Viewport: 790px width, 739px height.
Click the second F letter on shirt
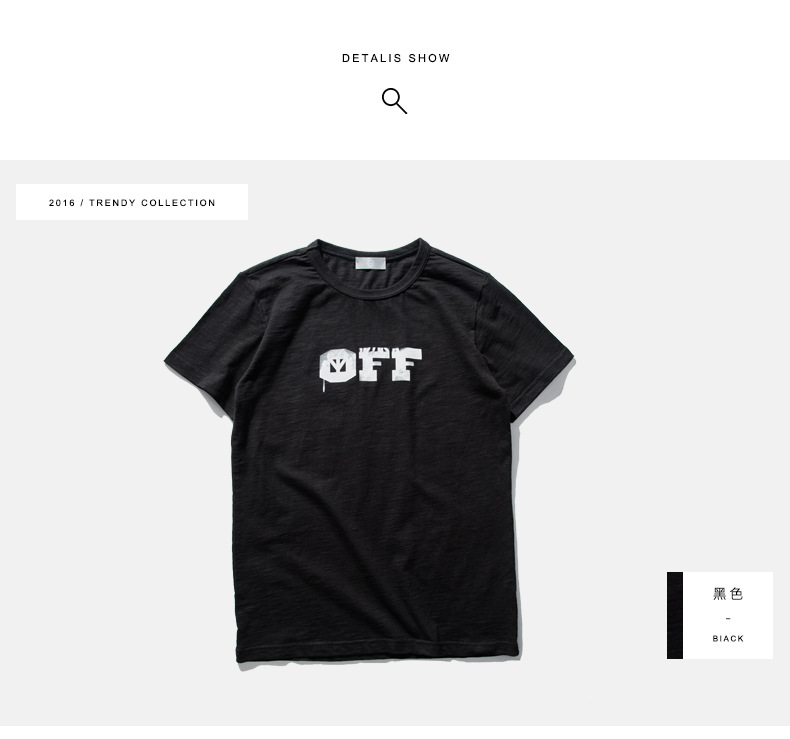pyautogui.click(x=406, y=364)
